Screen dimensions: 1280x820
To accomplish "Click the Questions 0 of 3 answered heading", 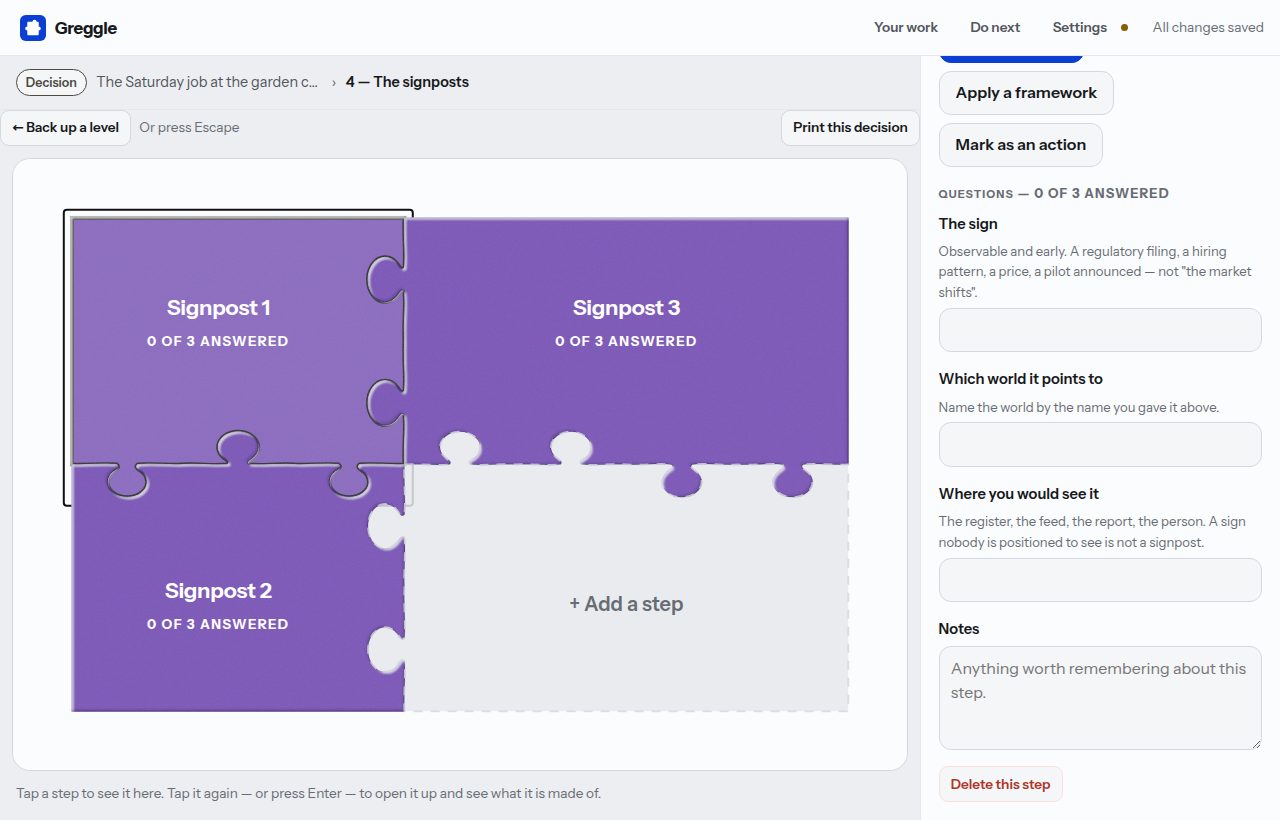I will point(1053,193).
